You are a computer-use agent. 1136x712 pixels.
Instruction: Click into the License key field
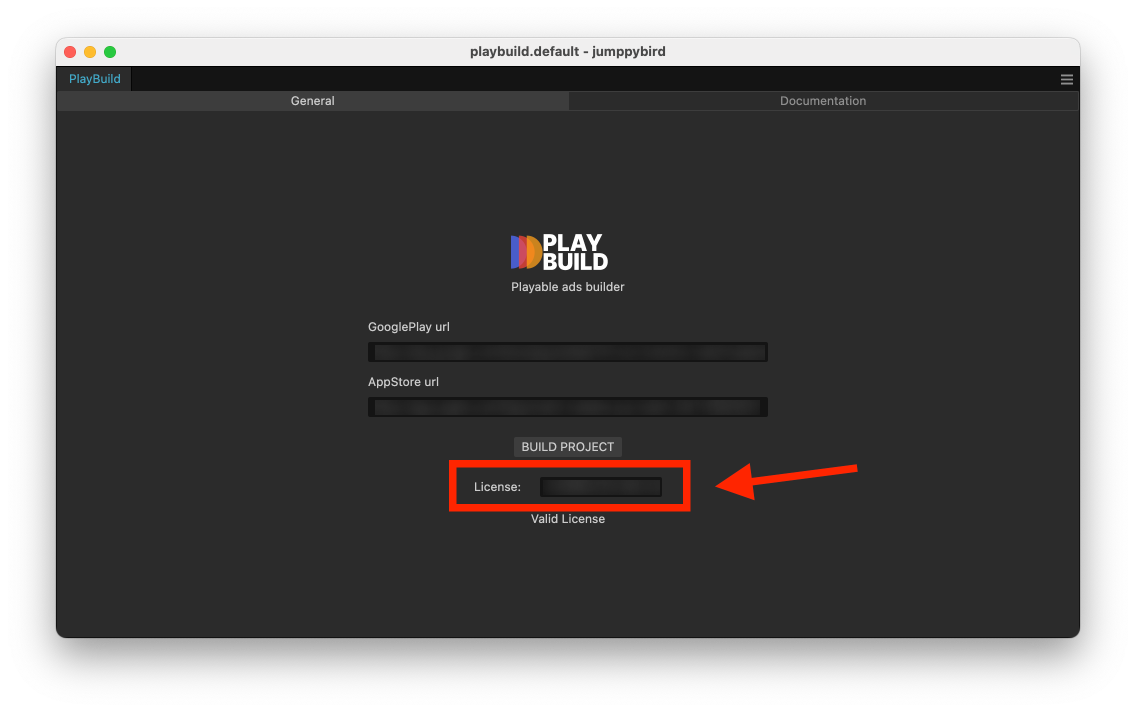pos(601,487)
